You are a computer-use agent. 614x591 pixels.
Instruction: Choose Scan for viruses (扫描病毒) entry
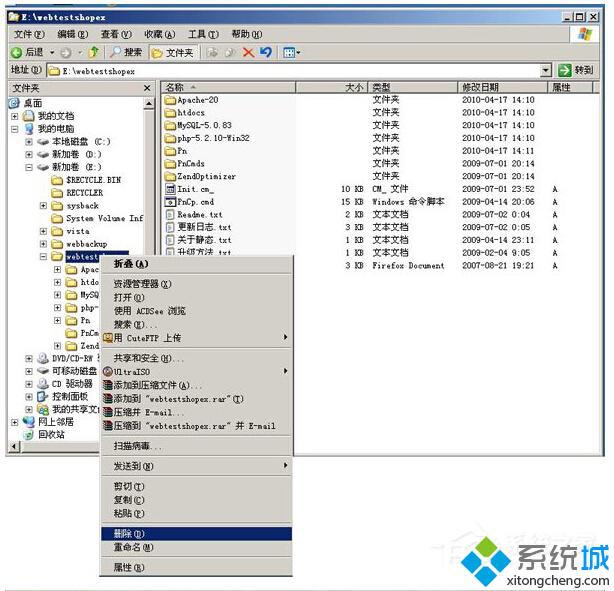tap(197, 446)
